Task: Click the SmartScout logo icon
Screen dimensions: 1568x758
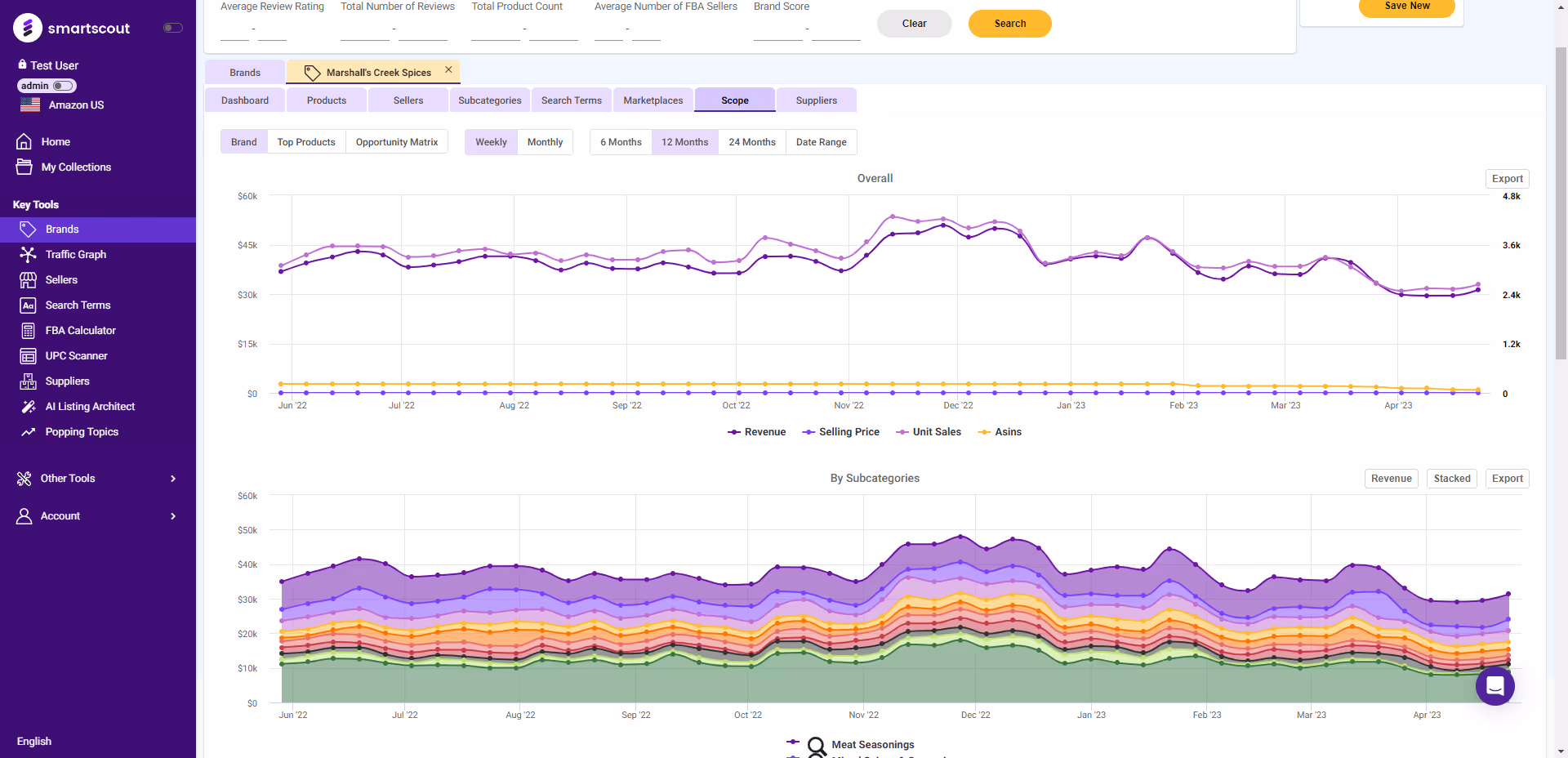Action: tap(27, 28)
